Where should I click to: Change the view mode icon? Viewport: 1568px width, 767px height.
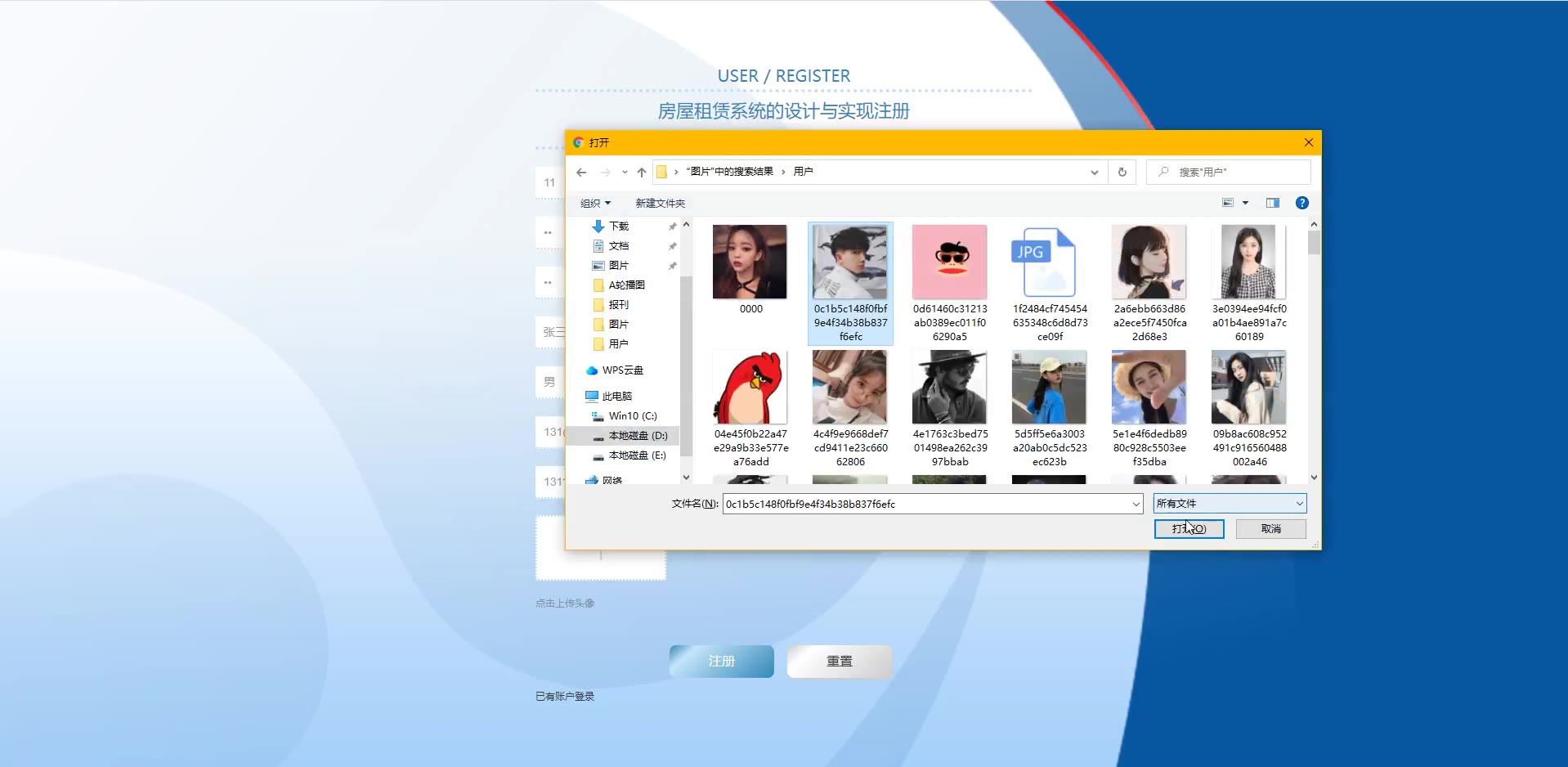1228,203
